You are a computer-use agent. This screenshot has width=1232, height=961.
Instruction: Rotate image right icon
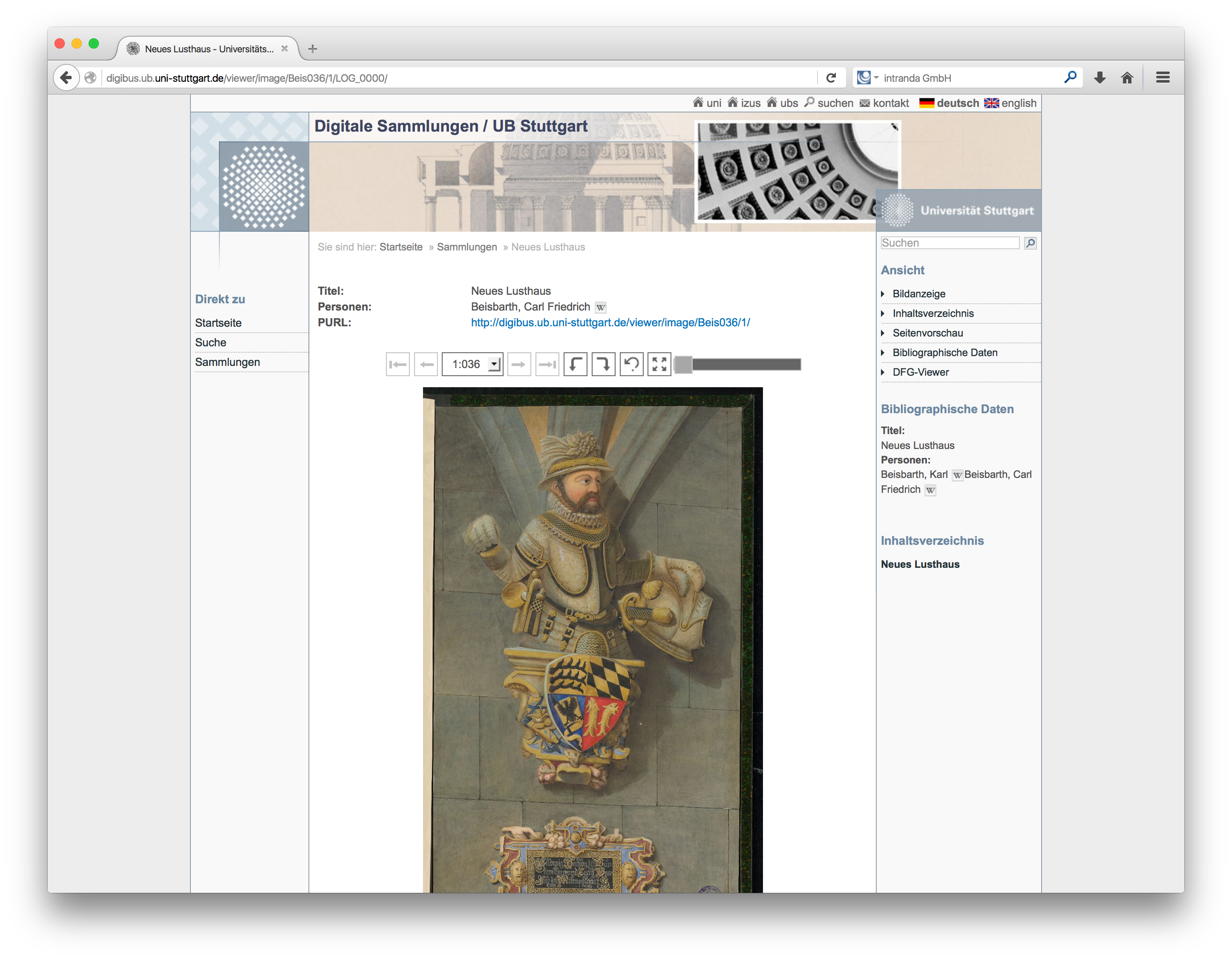[604, 364]
